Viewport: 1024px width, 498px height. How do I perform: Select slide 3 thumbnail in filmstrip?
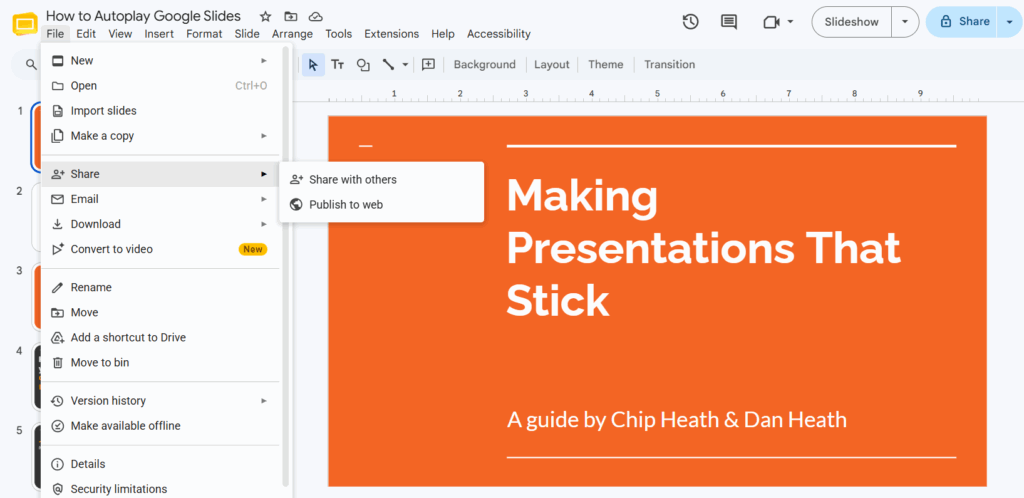[x=37, y=298]
